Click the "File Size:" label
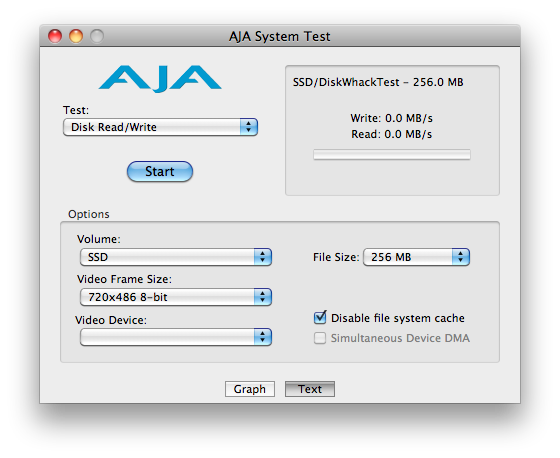Screen dimensions: 560x458 click(336, 257)
